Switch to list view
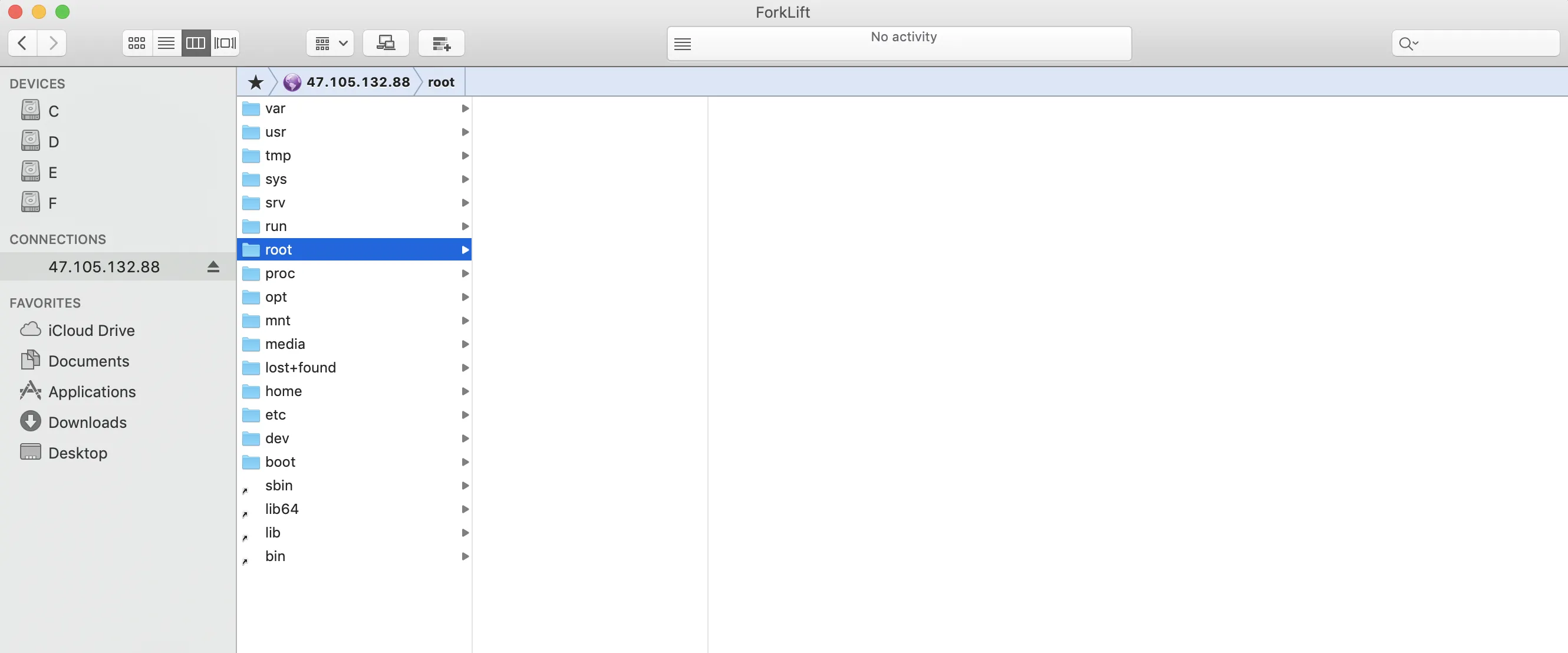The height and width of the screenshot is (653, 1568). [x=166, y=42]
